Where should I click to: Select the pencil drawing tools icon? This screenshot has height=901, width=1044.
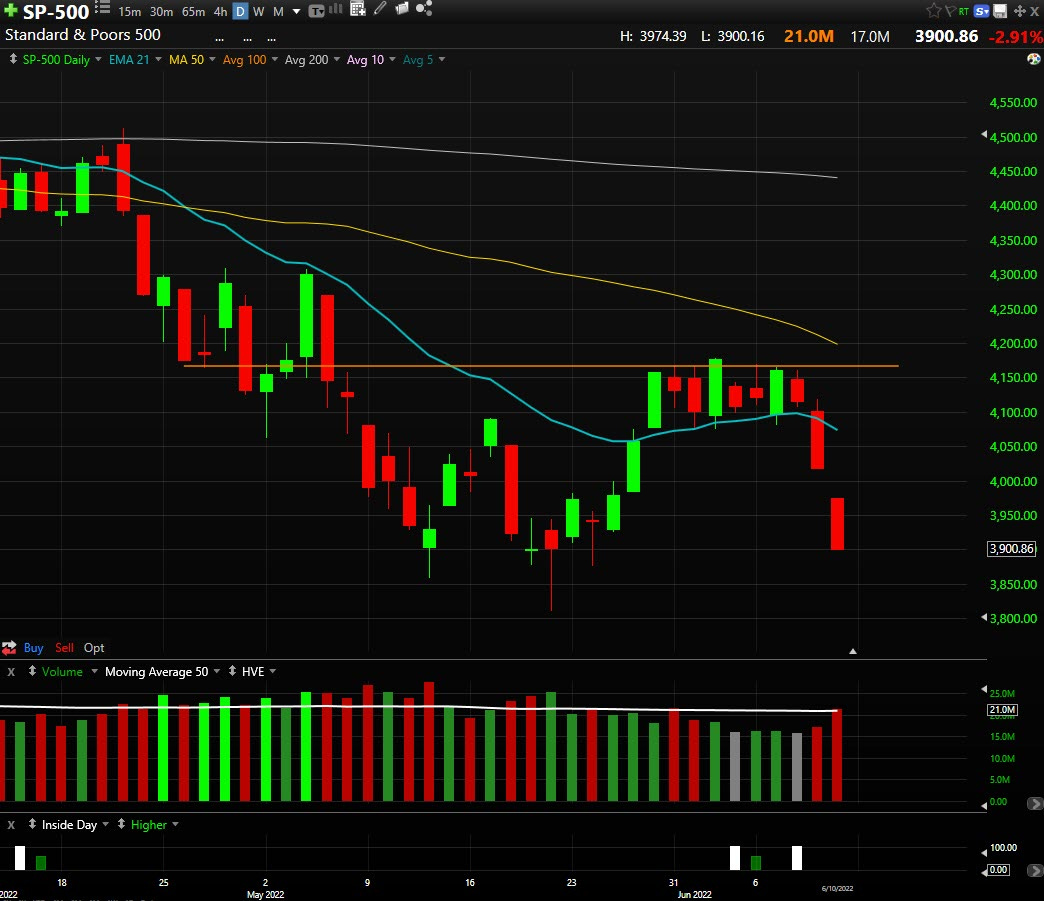click(380, 8)
